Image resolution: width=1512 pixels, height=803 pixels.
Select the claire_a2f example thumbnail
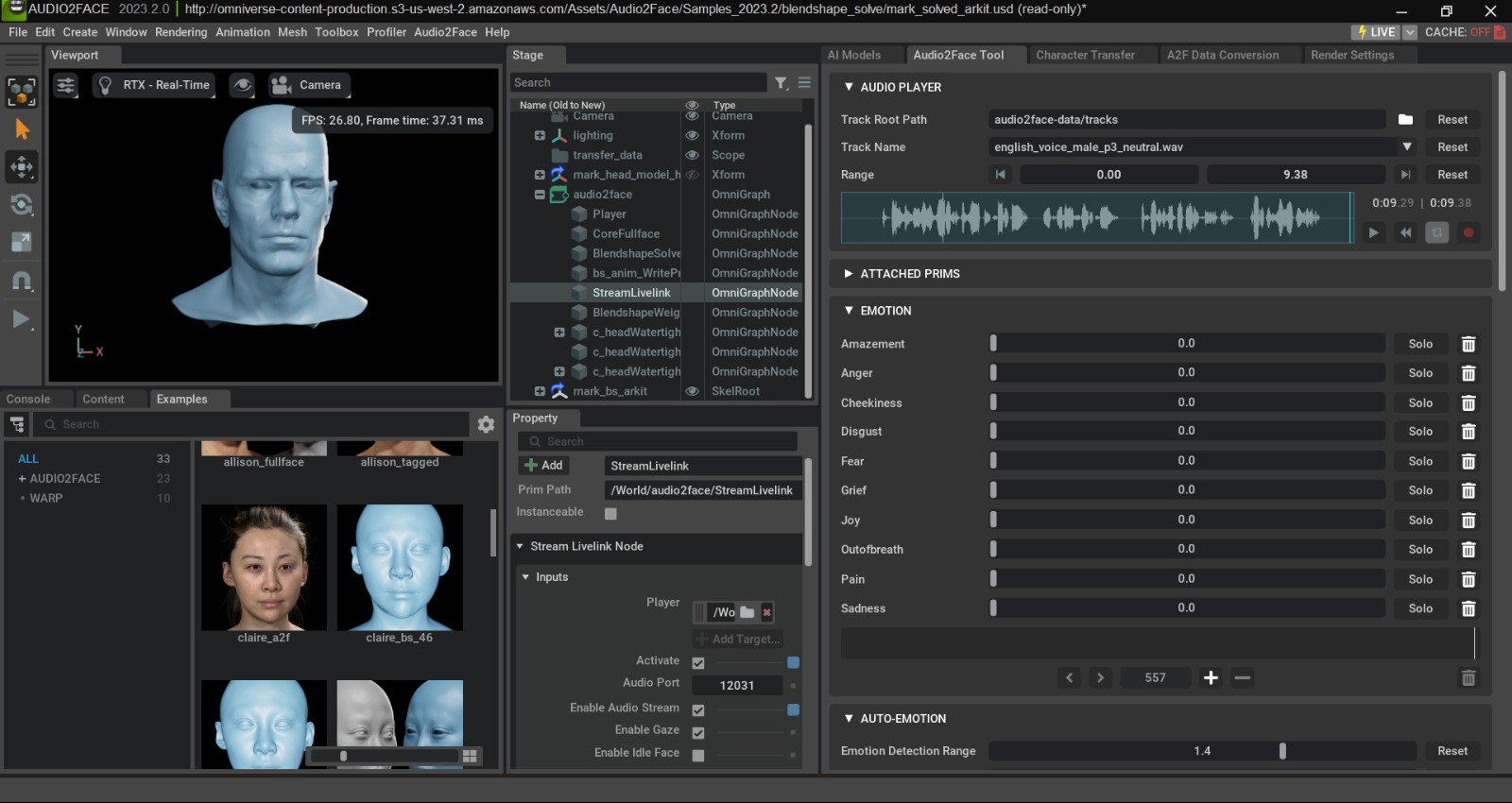tap(264, 568)
